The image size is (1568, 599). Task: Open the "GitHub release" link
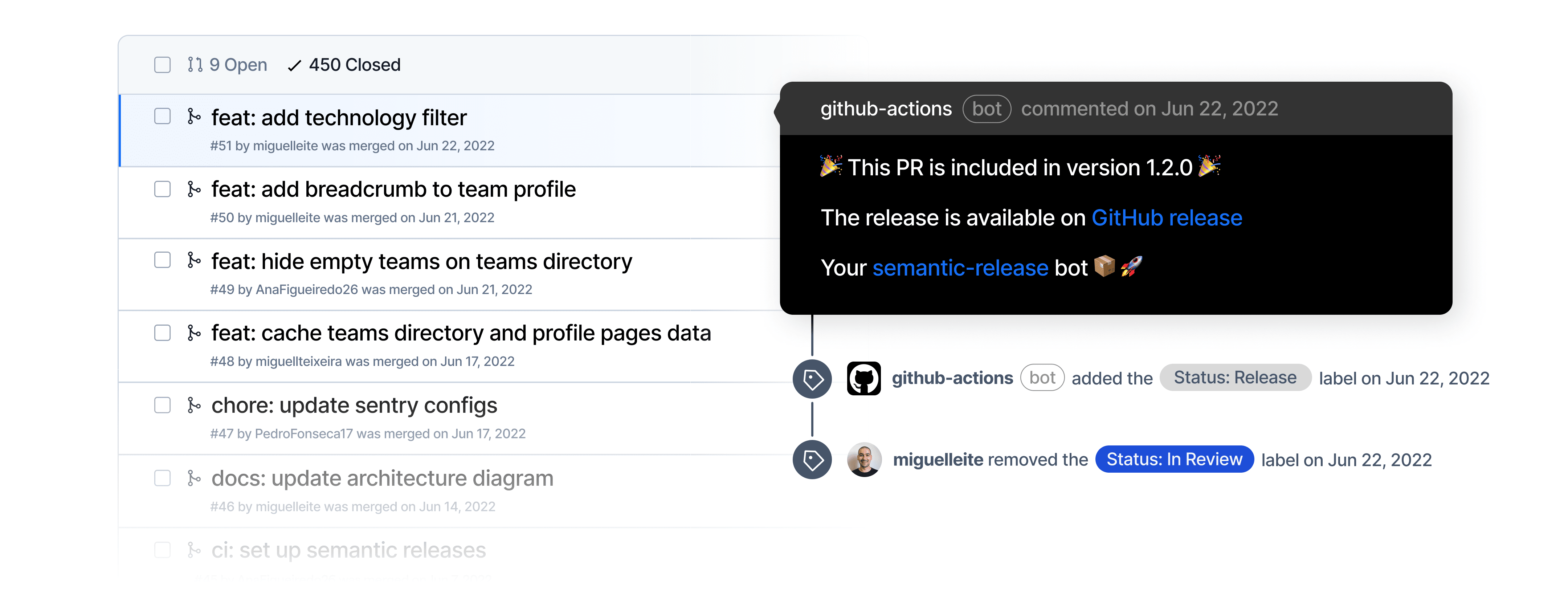click(x=1167, y=217)
